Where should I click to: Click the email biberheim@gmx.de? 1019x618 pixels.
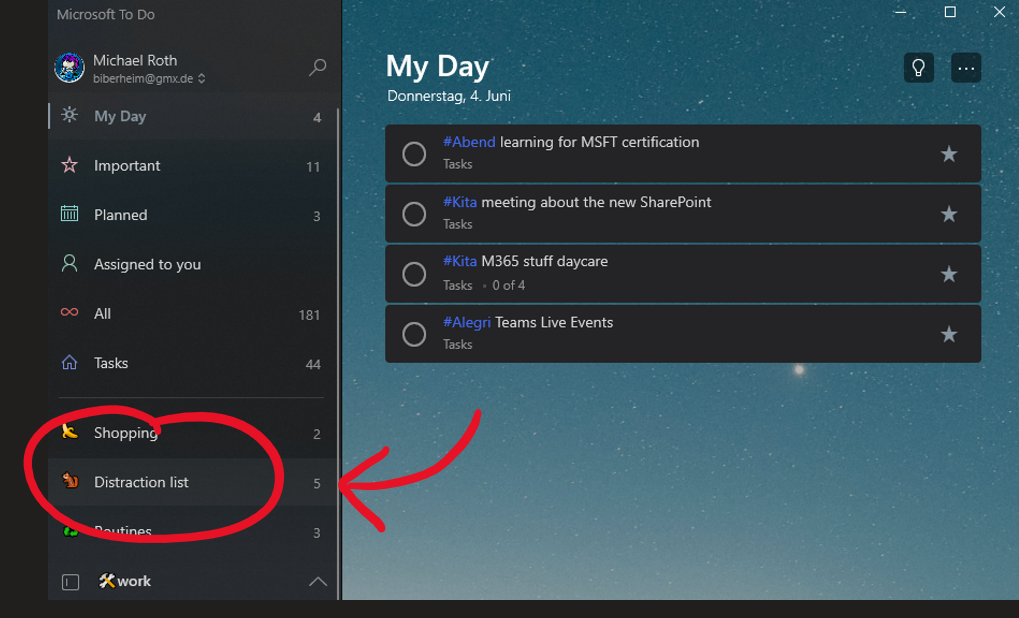(x=143, y=79)
